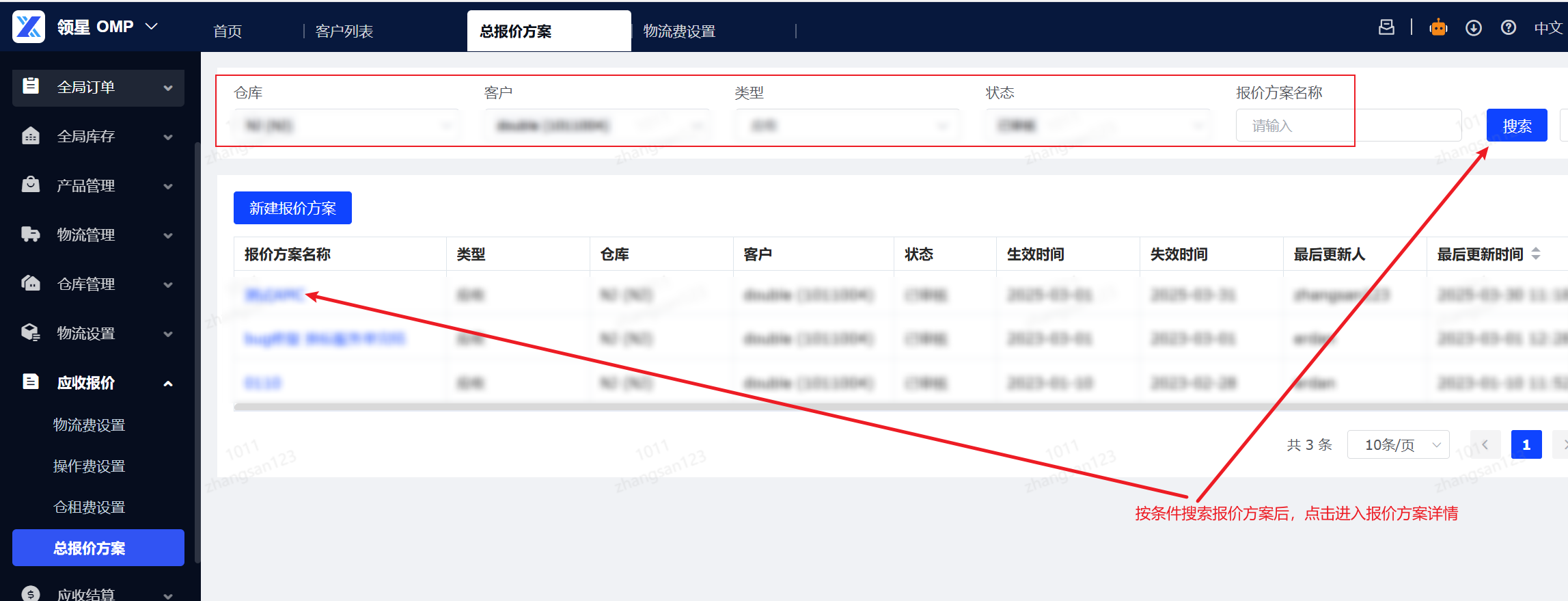Viewport: 1568px width, 601px height.
Task: Open the message inbox icon in top bar
Action: pyautogui.click(x=1386, y=27)
